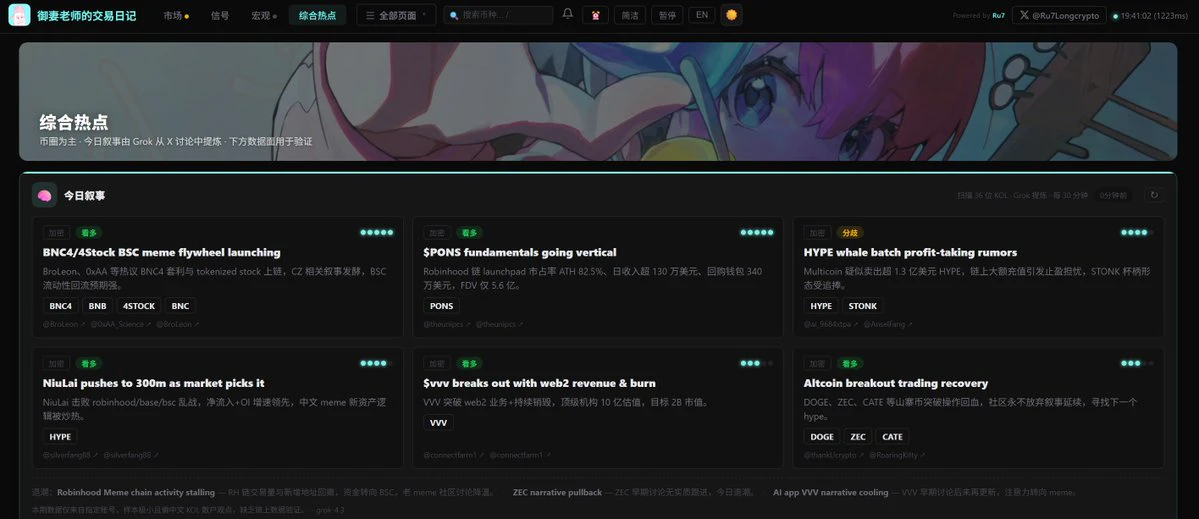Click AI app VVV narrative cooling text
Image resolution: width=1199 pixels, height=519 pixels.
pos(830,492)
